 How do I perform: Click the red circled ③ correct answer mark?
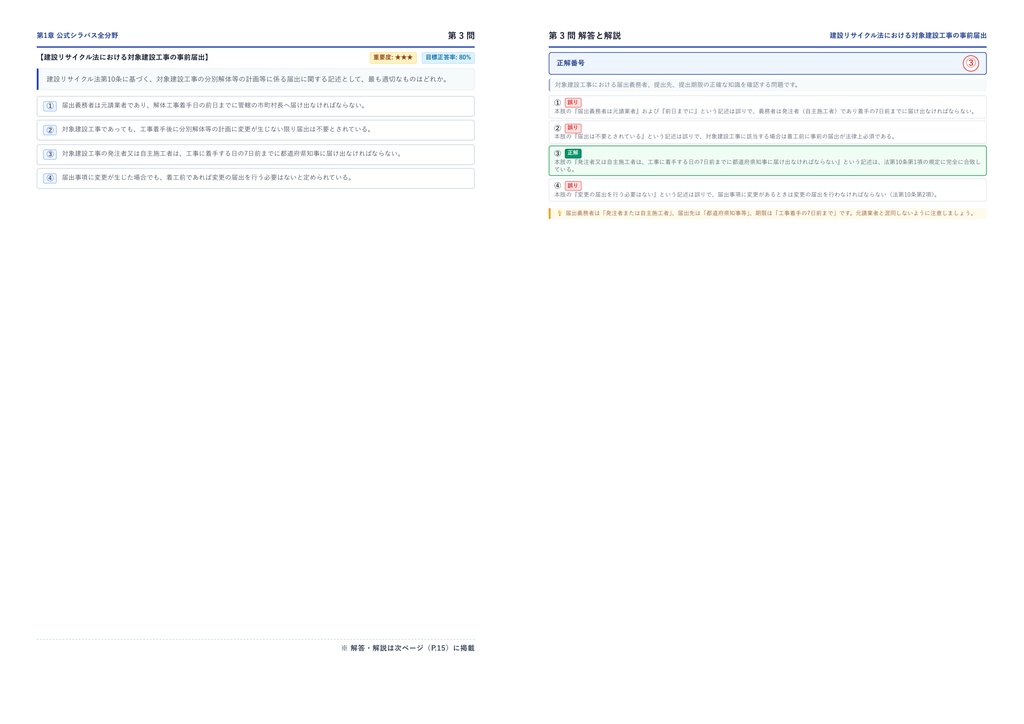970,63
